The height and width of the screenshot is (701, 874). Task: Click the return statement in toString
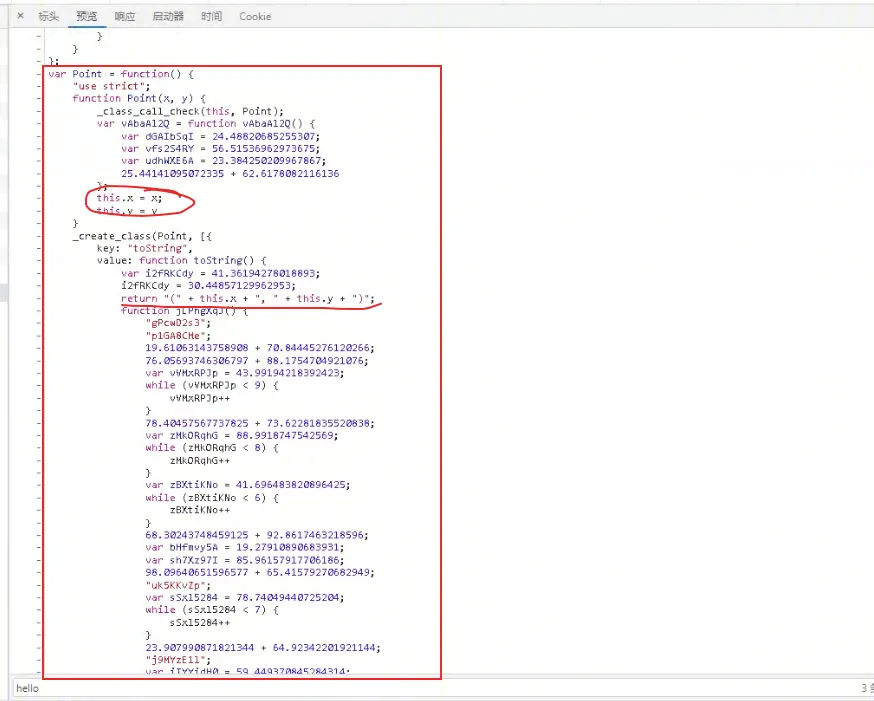[x=248, y=298]
